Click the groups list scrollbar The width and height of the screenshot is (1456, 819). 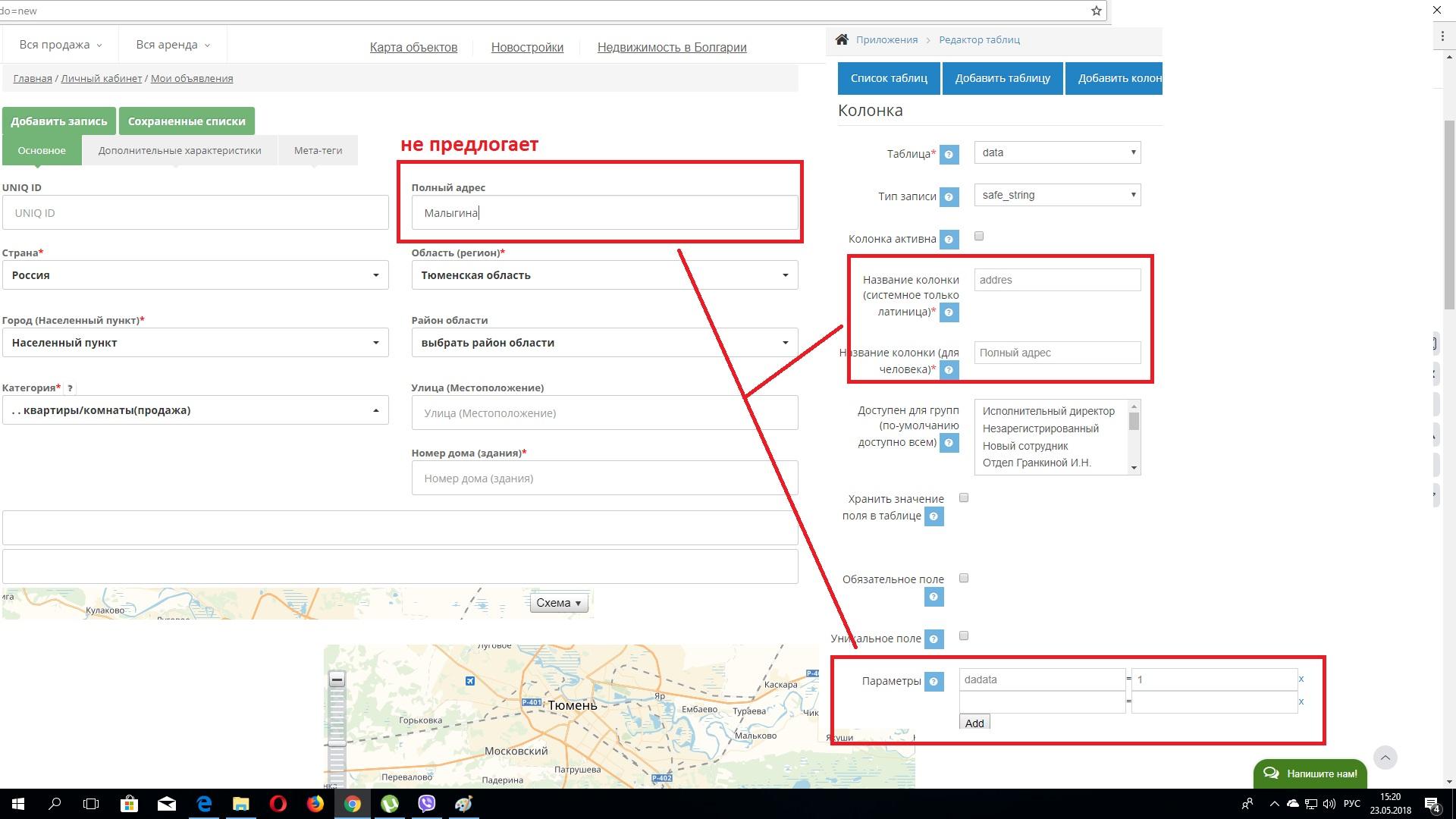point(1134,438)
